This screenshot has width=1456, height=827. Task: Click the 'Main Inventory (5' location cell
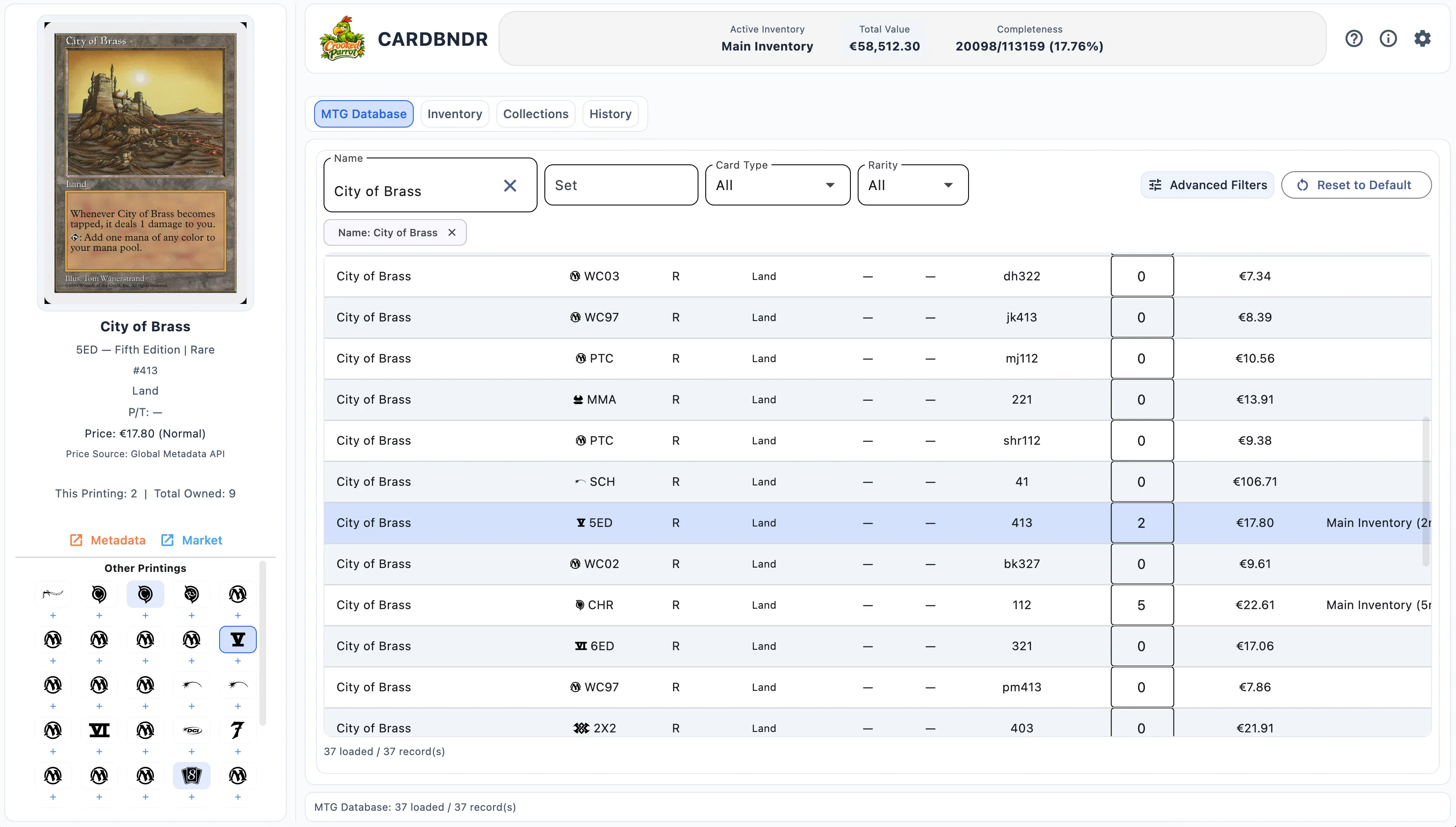[1378, 605]
